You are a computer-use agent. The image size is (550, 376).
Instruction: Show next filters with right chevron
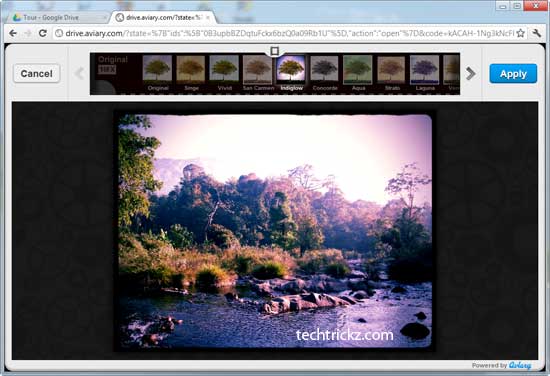point(470,74)
